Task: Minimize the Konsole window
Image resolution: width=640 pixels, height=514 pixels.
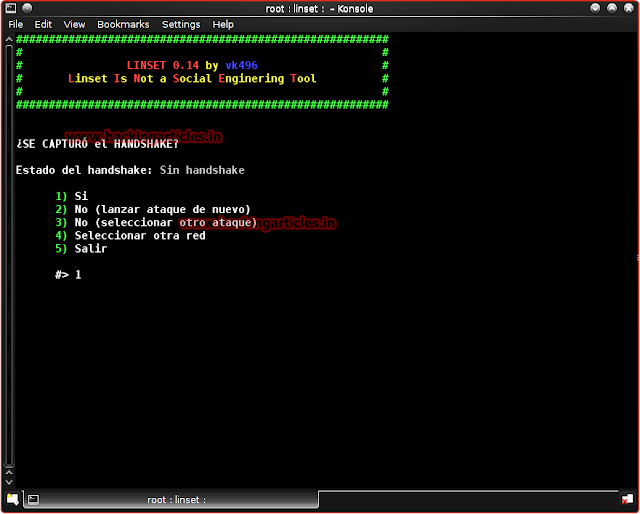Action: coord(595,8)
